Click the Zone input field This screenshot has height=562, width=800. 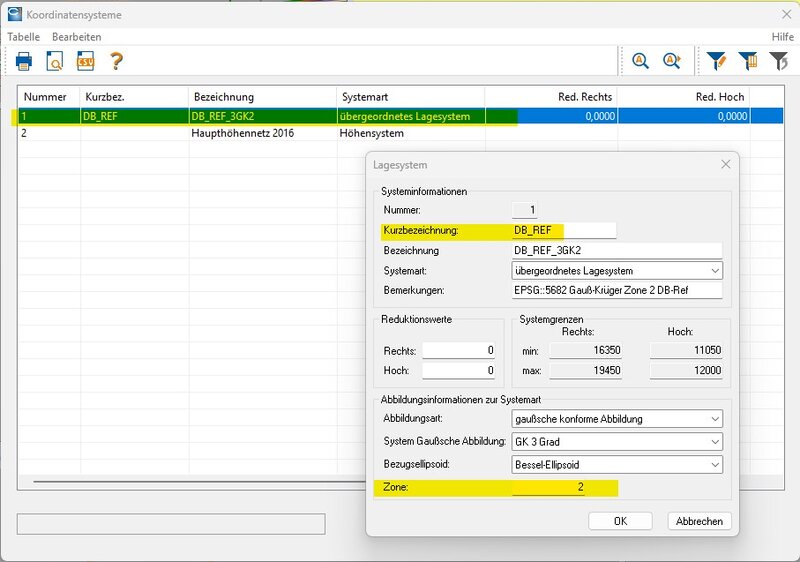(549, 488)
